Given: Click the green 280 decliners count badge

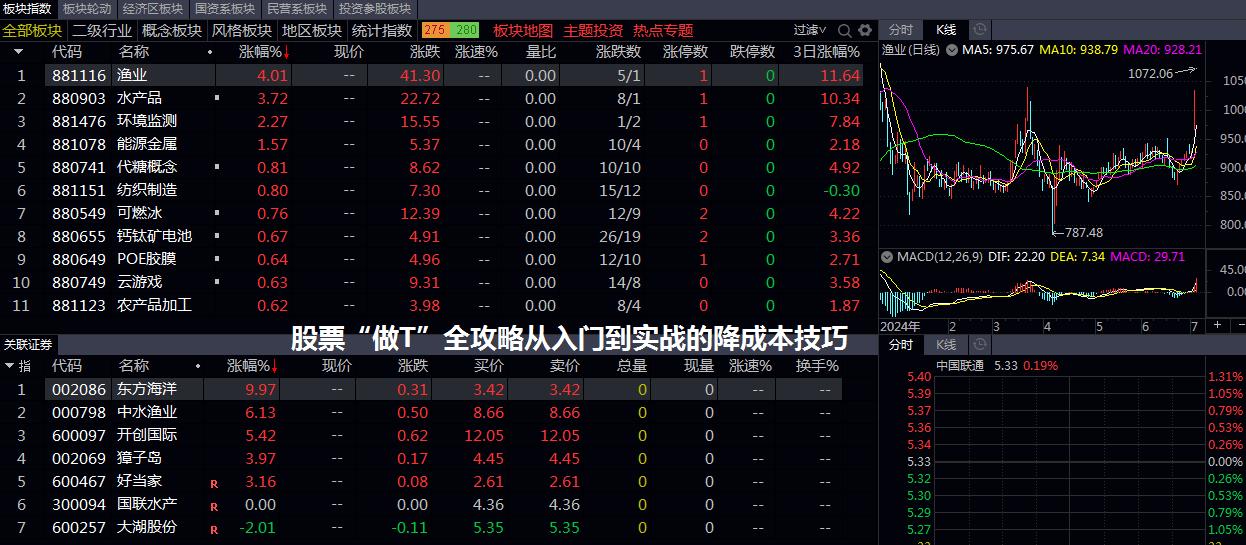Looking at the screenshot, I should [466, 31].
